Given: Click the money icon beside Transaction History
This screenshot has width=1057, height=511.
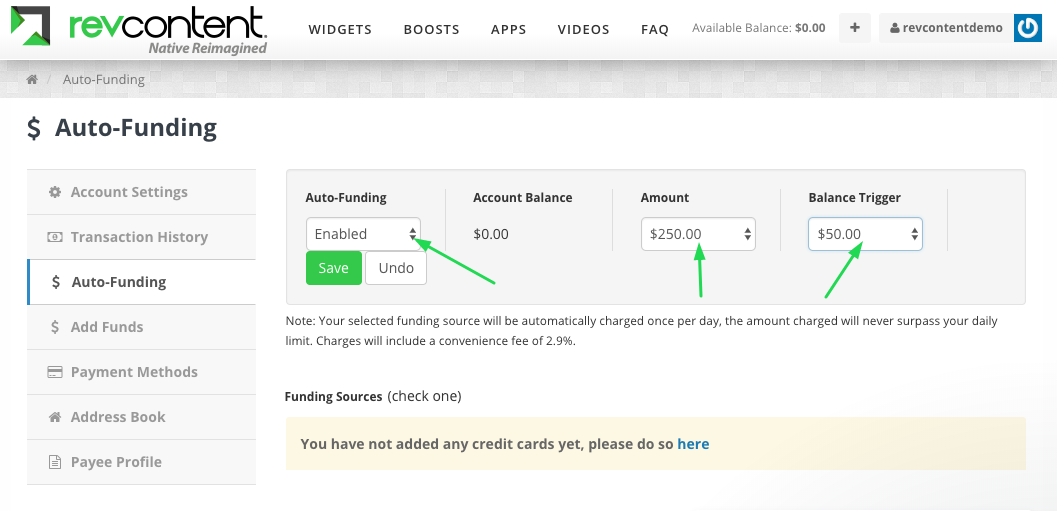Looking at the screenshot, I should coord(55,237).
